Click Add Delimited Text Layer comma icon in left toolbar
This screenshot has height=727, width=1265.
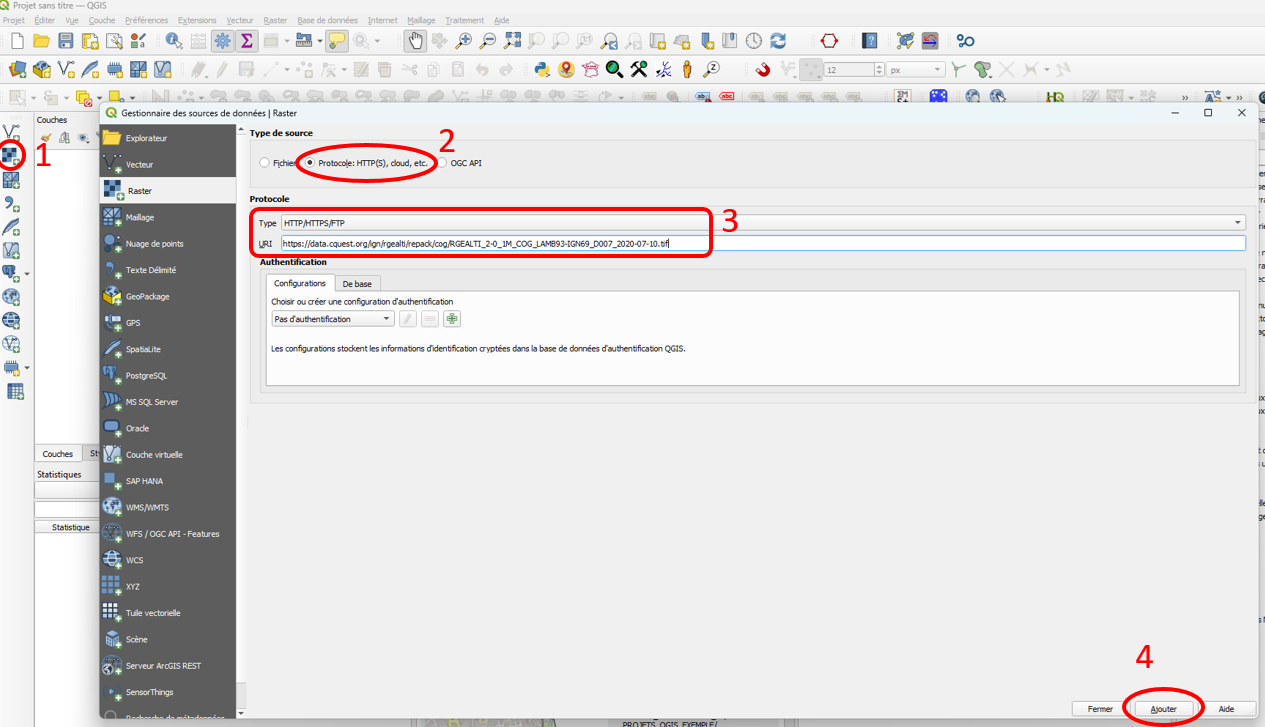11,204
